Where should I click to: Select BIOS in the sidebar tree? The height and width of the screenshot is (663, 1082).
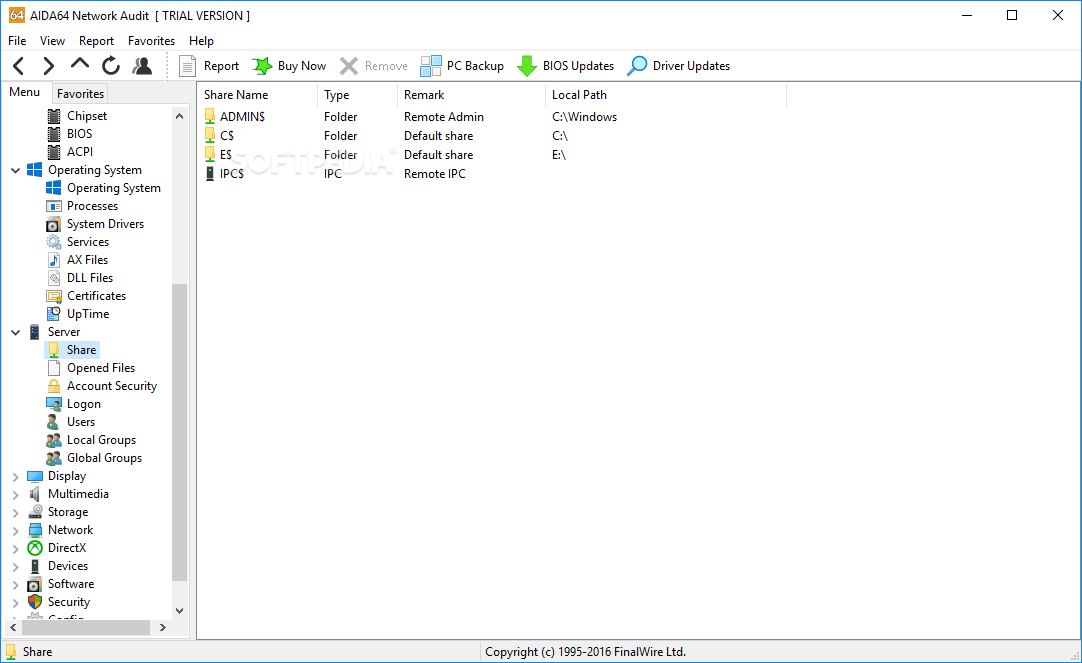click(x=79, y=134)
